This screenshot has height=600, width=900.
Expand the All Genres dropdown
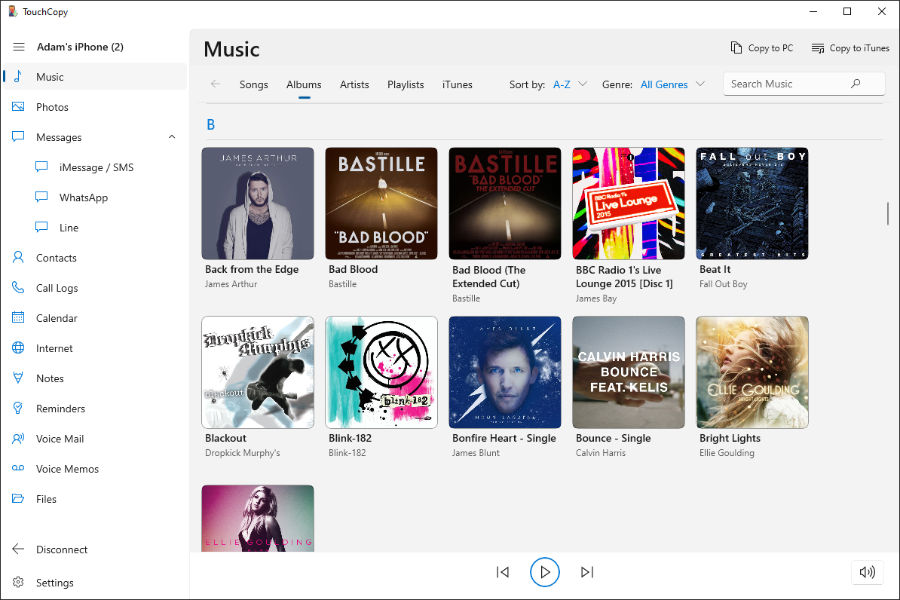tap(672, 85)
